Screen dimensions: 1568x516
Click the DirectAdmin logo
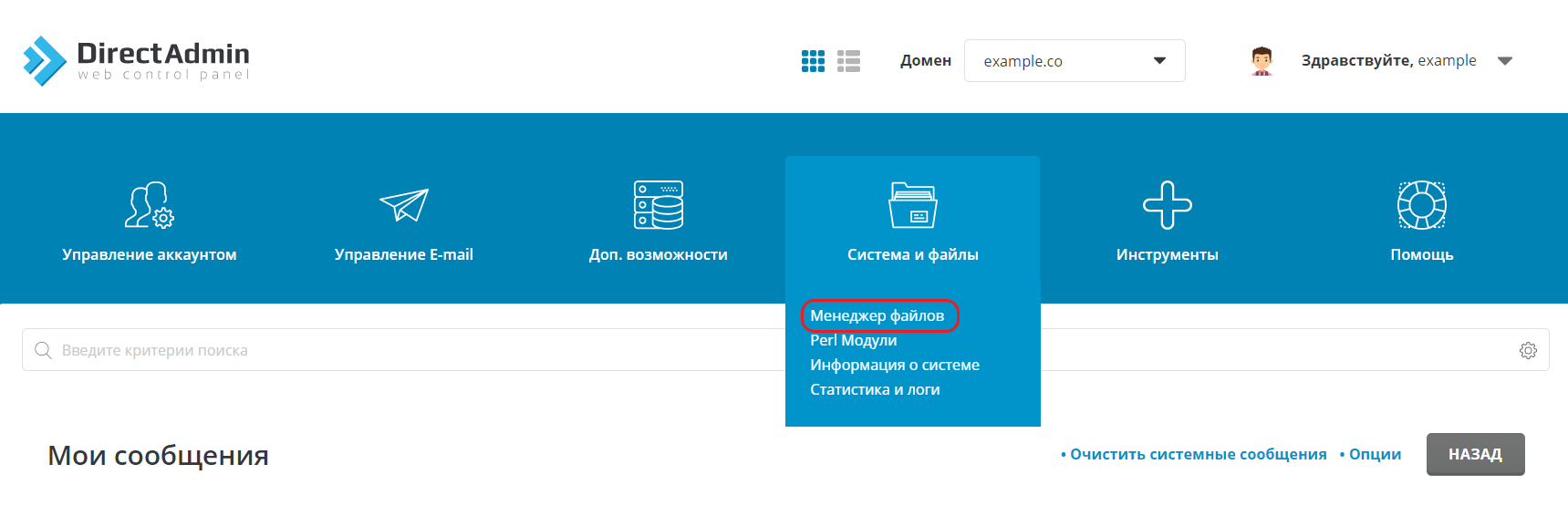coord(137,60)
